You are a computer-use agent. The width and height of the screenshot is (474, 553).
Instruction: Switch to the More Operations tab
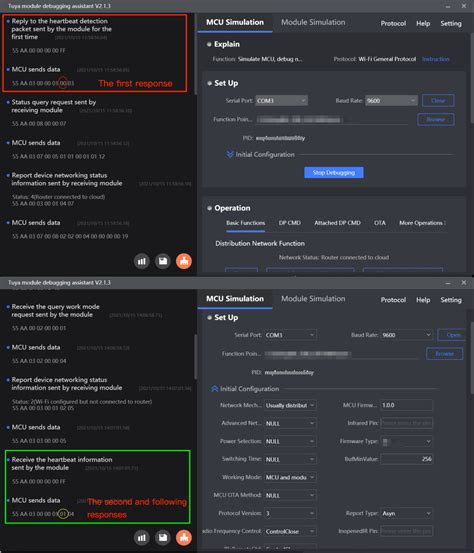click(421, 223)
